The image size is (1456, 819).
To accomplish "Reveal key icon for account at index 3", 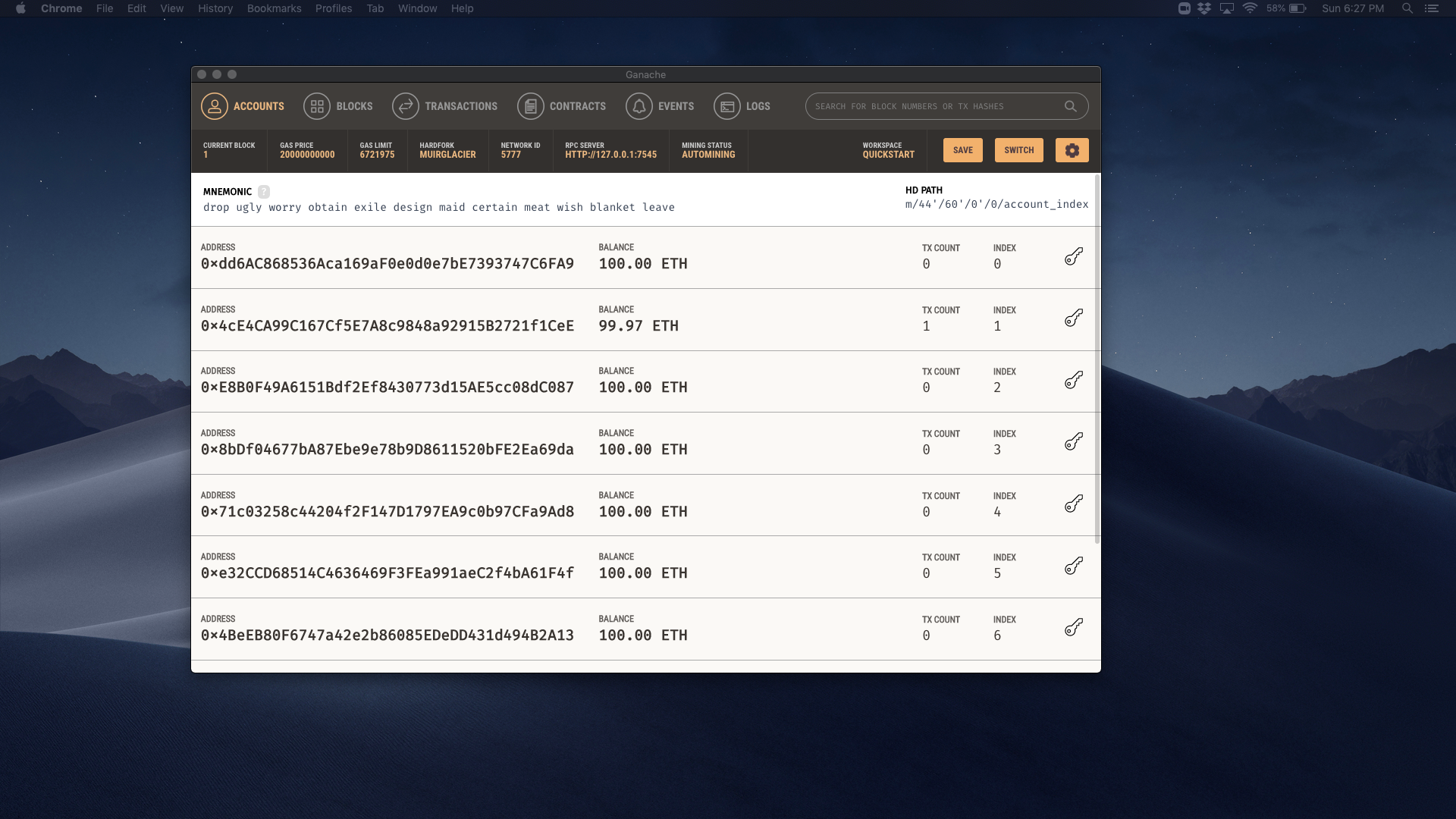I will coord(1075,442).
